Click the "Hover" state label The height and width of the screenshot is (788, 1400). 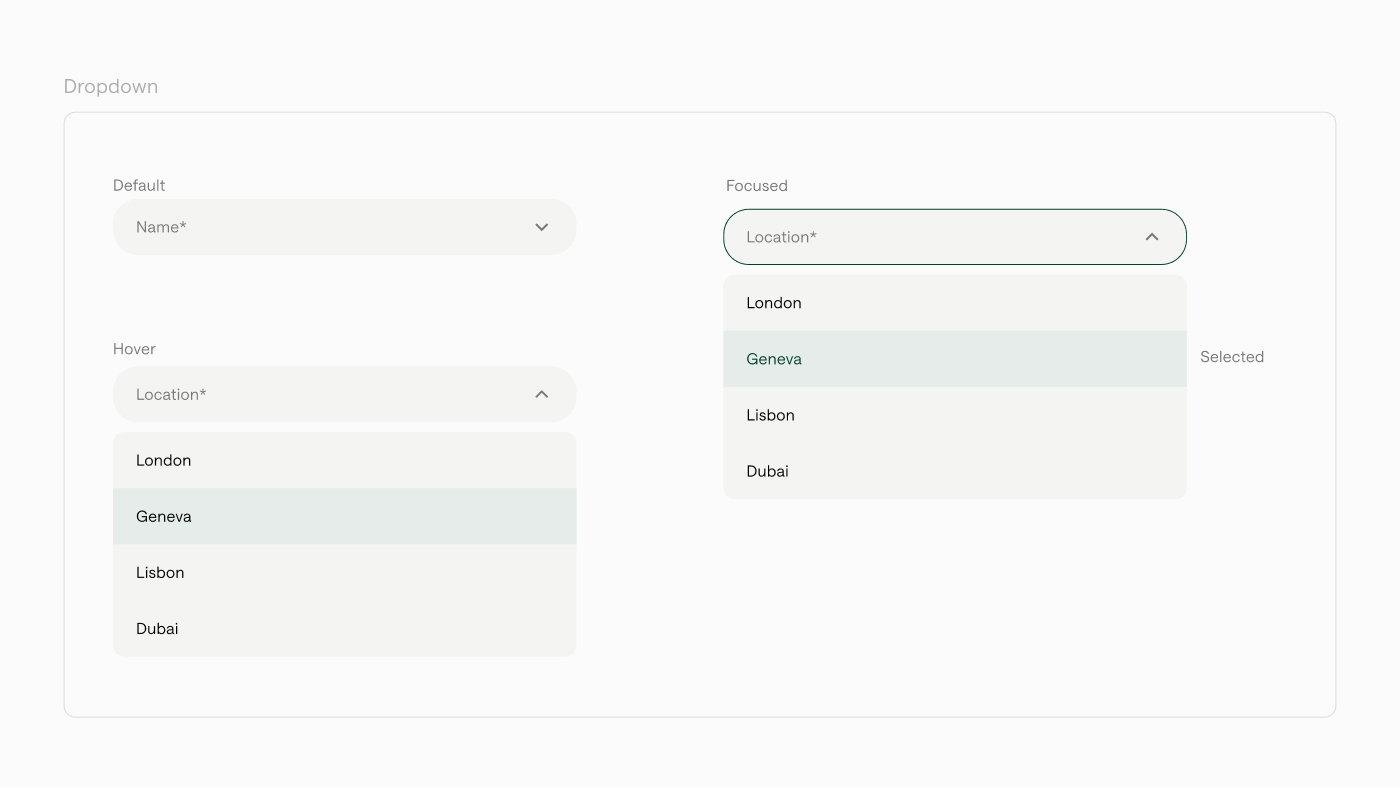(x=134, y=349)
